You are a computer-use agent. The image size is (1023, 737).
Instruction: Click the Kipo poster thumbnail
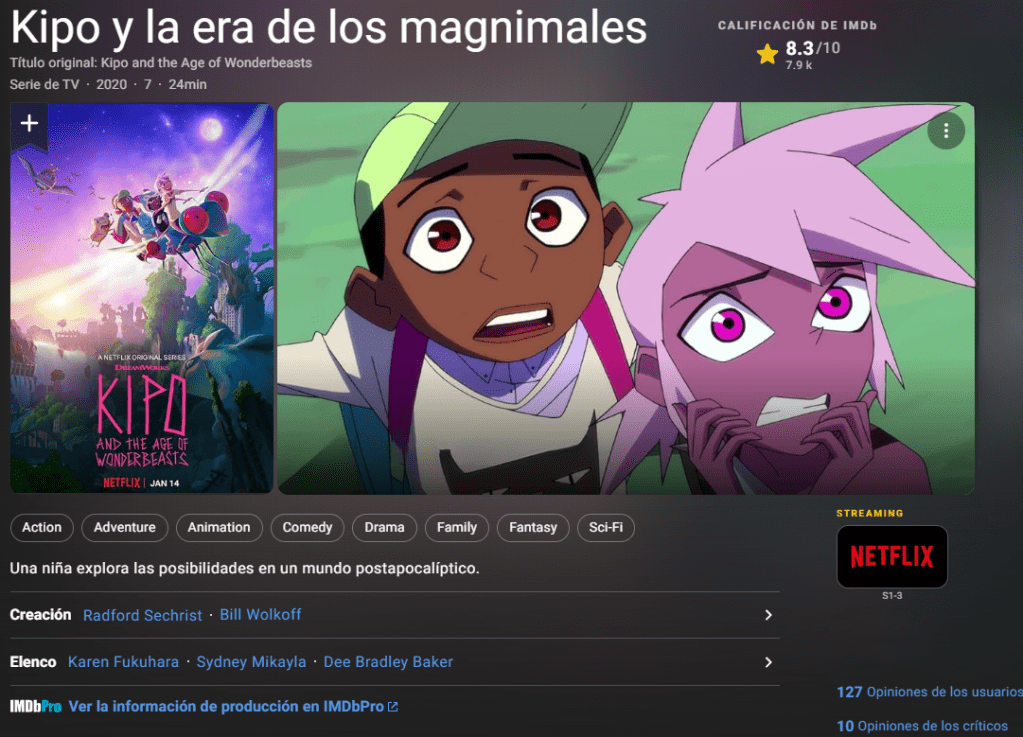[142, 298]
